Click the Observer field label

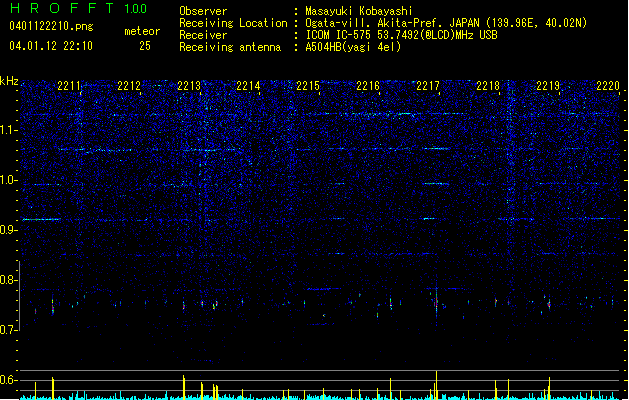tap(203, 11)
